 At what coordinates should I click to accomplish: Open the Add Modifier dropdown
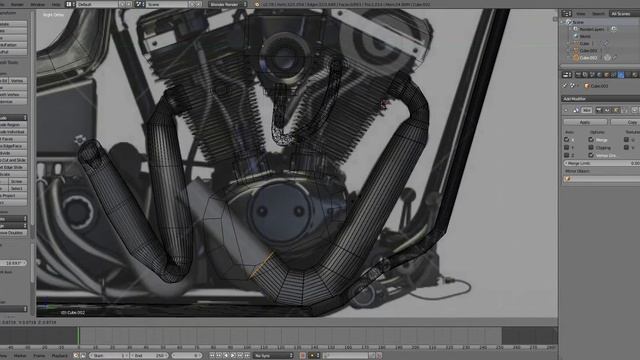[x=601, y=99]
